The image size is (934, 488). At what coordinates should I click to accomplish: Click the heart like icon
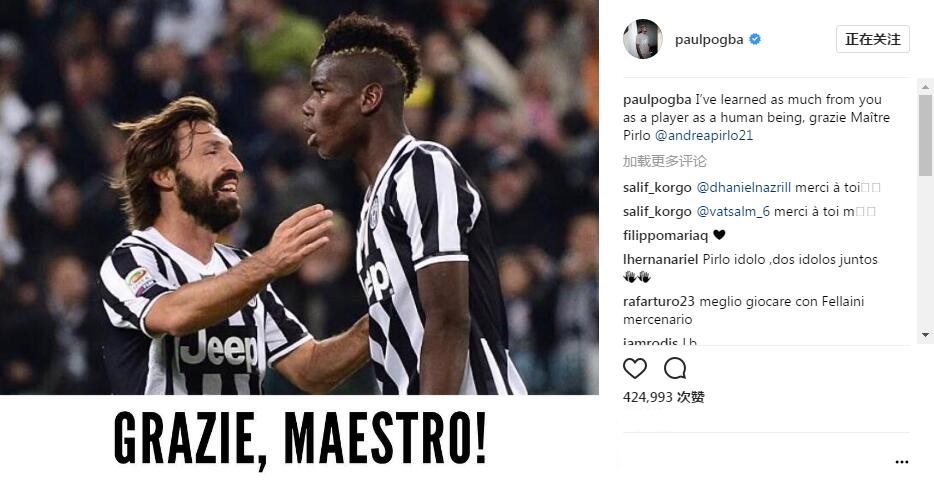coord(634,368)
